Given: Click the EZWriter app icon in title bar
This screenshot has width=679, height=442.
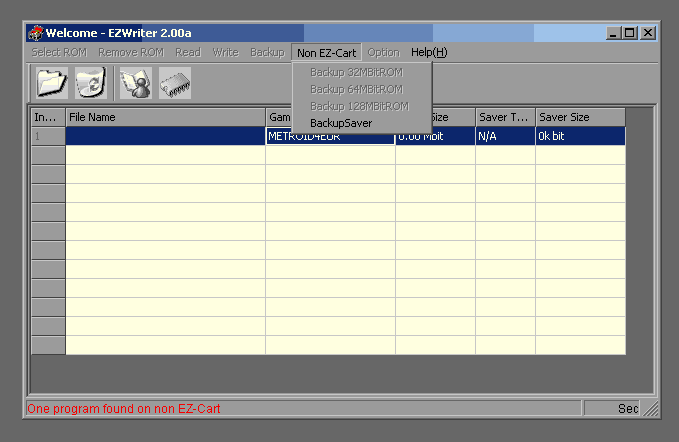Looking at the screenshot, I should [x=36, y=33].
